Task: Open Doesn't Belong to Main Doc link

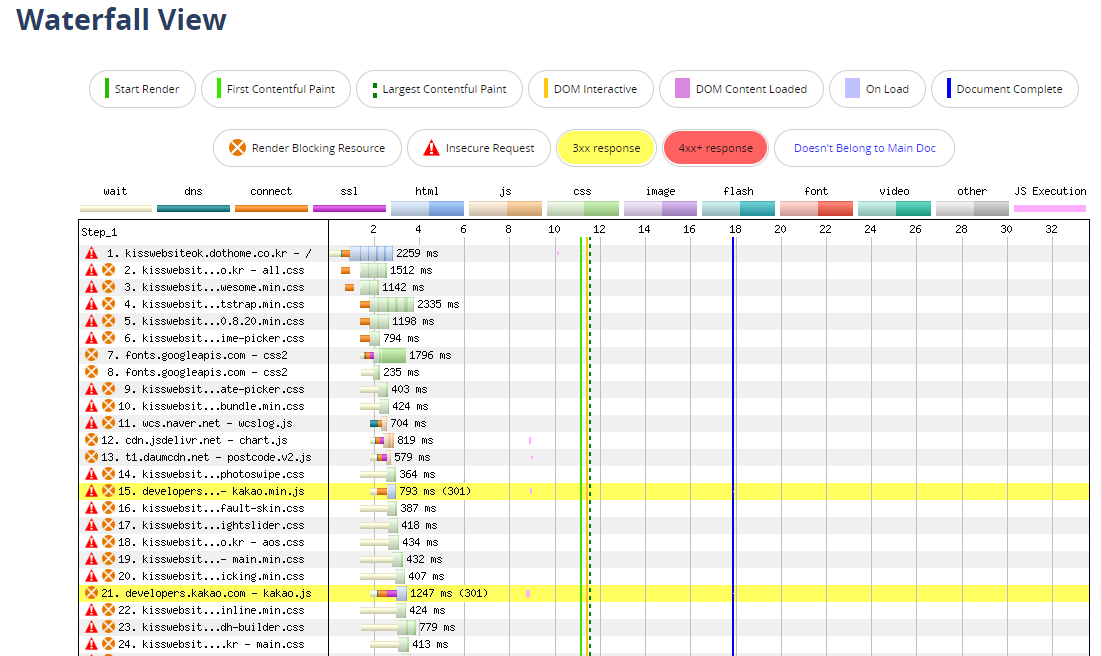Action: (x=864, y=148)
